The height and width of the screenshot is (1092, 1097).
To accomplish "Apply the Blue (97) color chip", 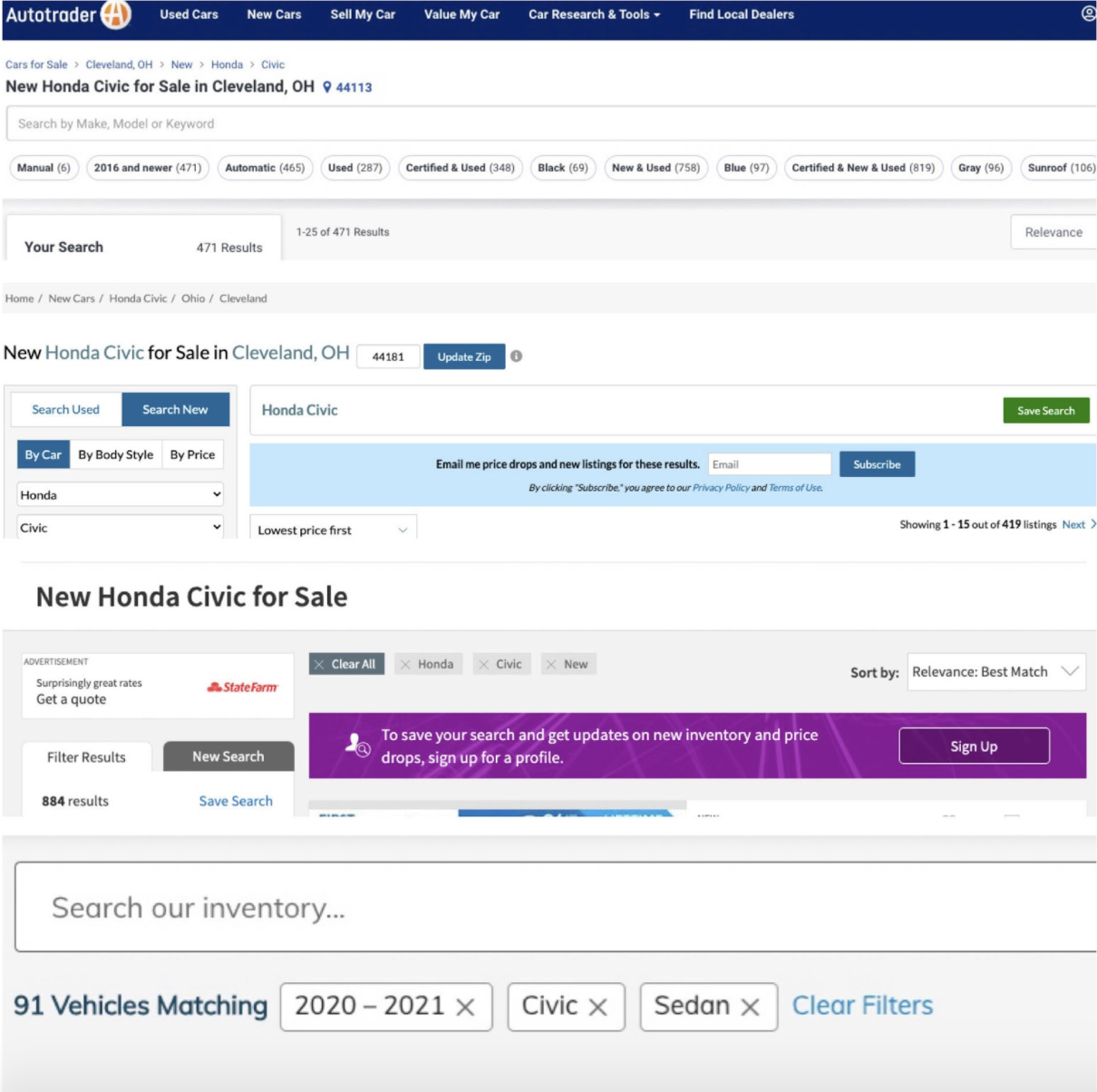I will 746,168.
